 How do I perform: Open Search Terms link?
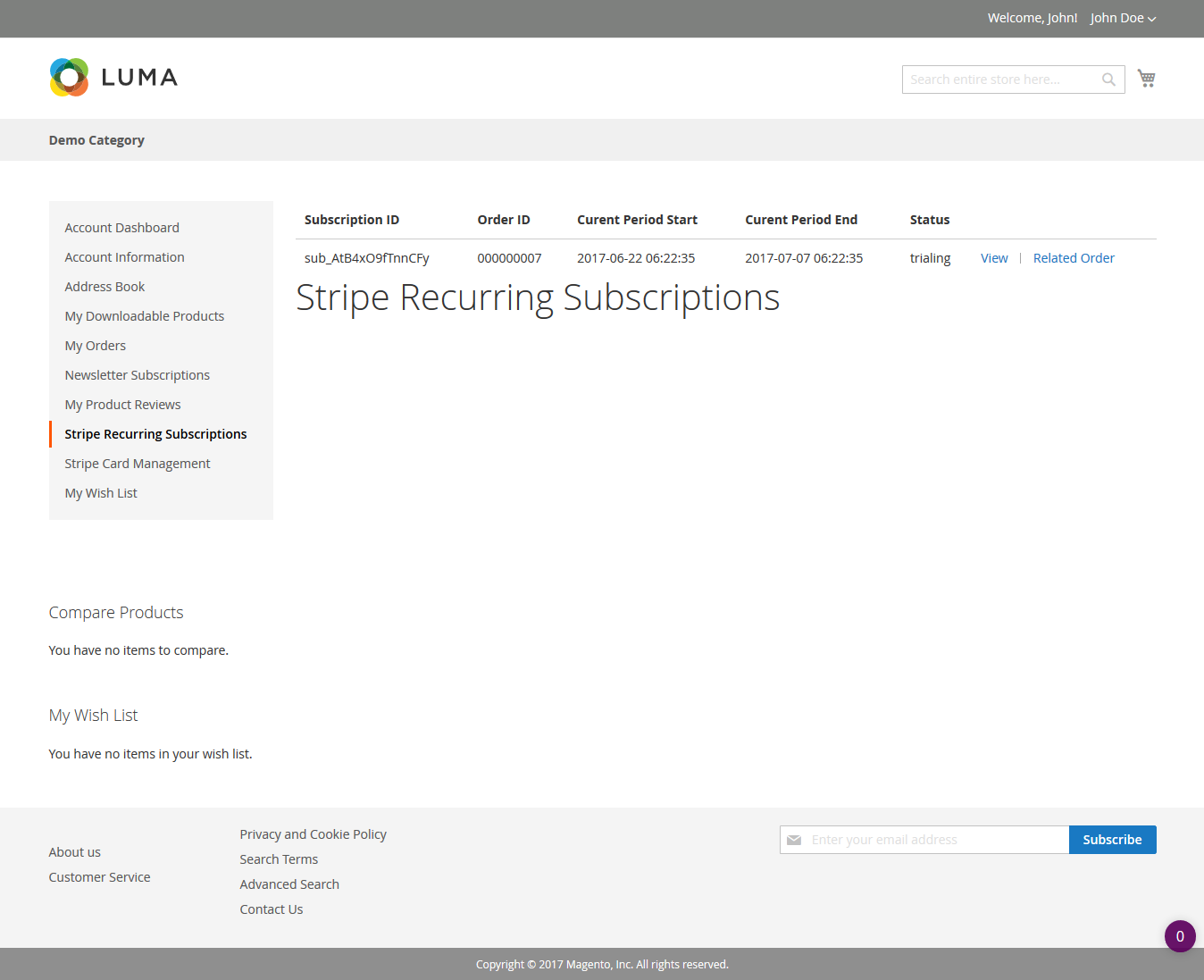(279, 859)
